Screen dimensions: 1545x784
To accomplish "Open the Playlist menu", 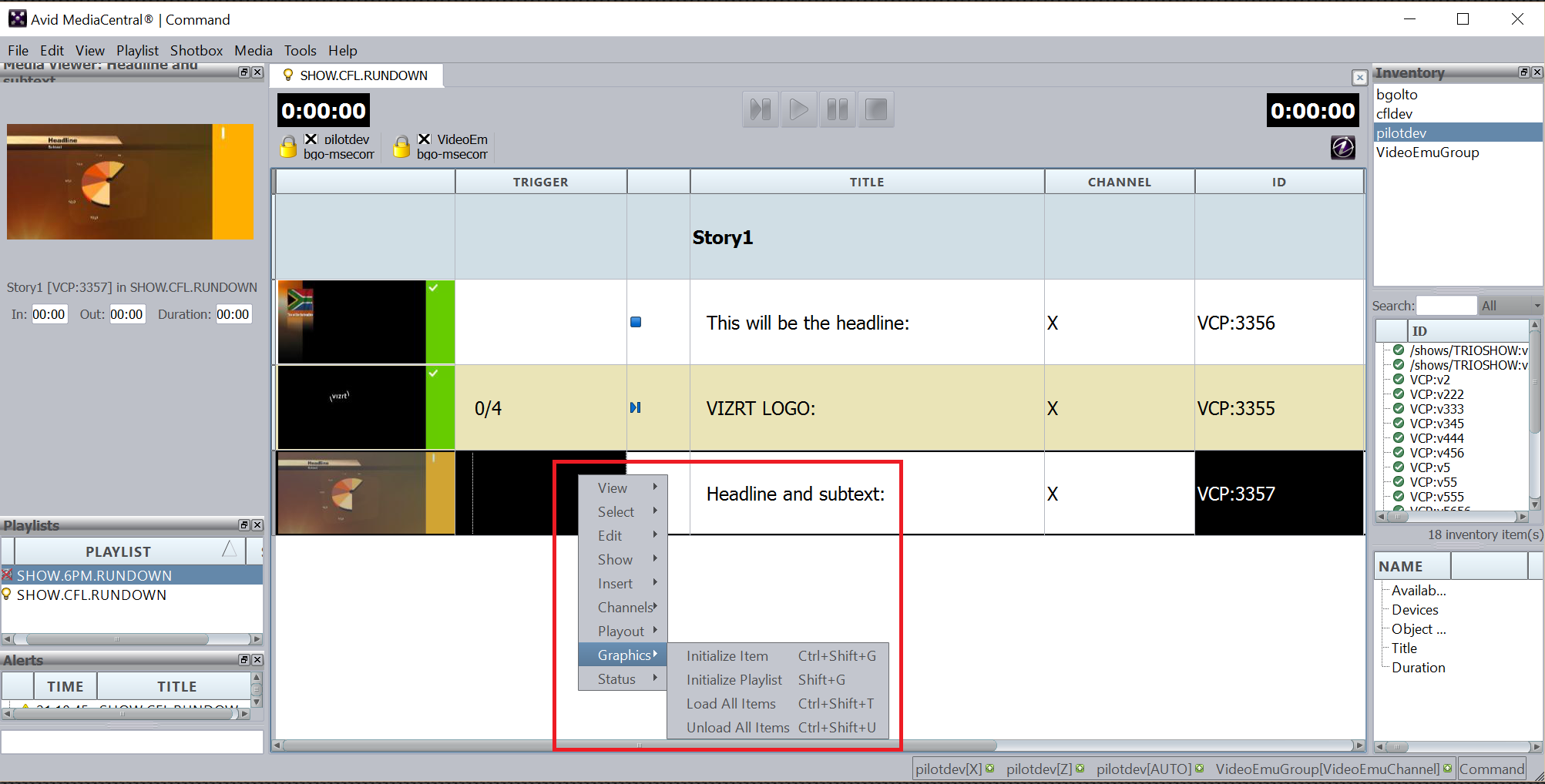I will click(137, 50).
